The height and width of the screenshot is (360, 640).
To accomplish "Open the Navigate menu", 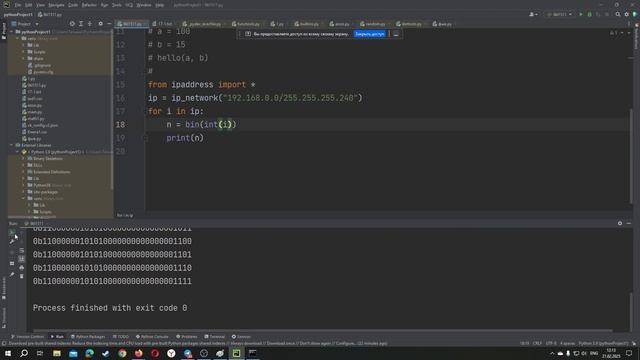I will point(56,5).
